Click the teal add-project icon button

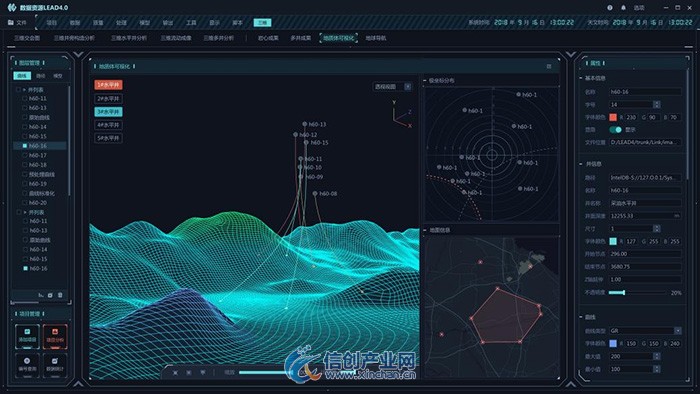coord(27,336)
